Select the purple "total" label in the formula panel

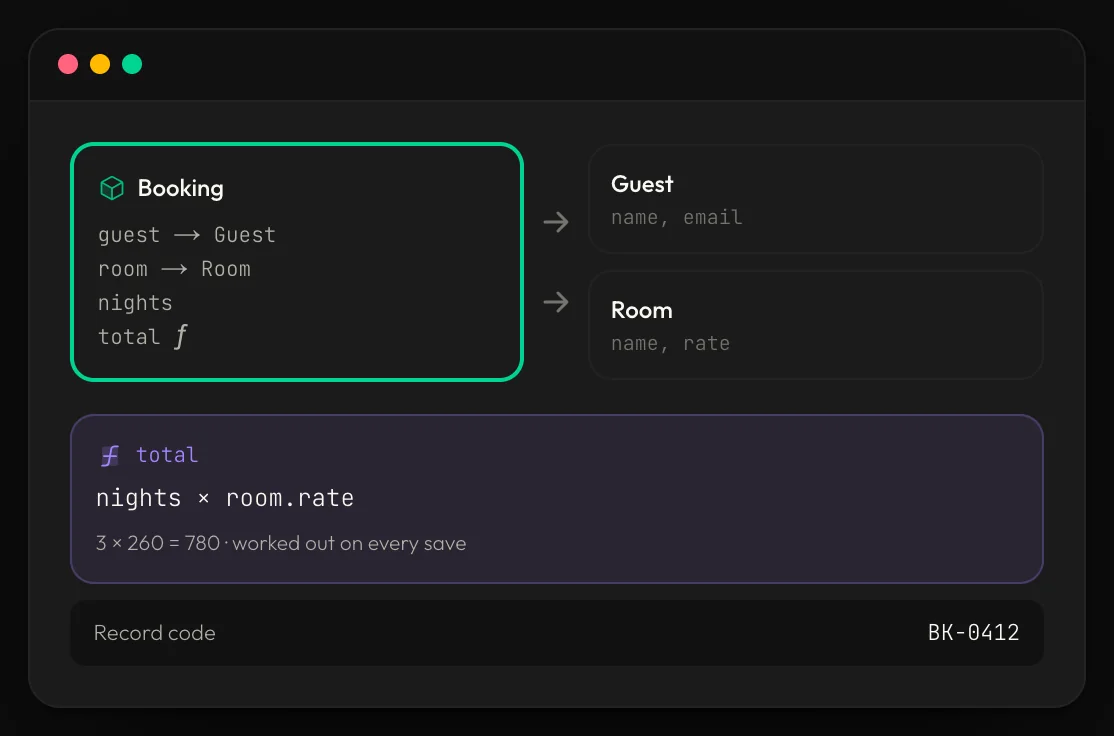(167, 455)
